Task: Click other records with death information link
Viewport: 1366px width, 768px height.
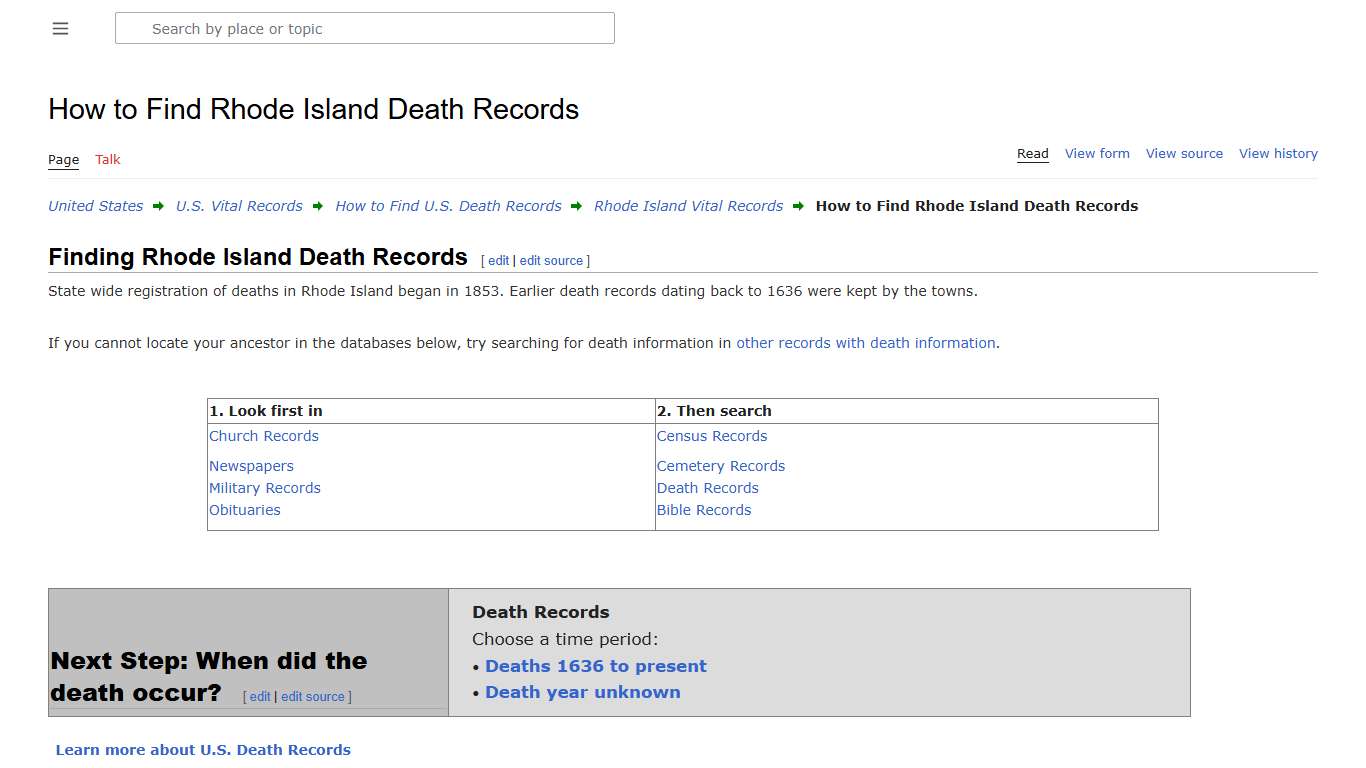Action: pyautogui.click(x=866, y=343)
